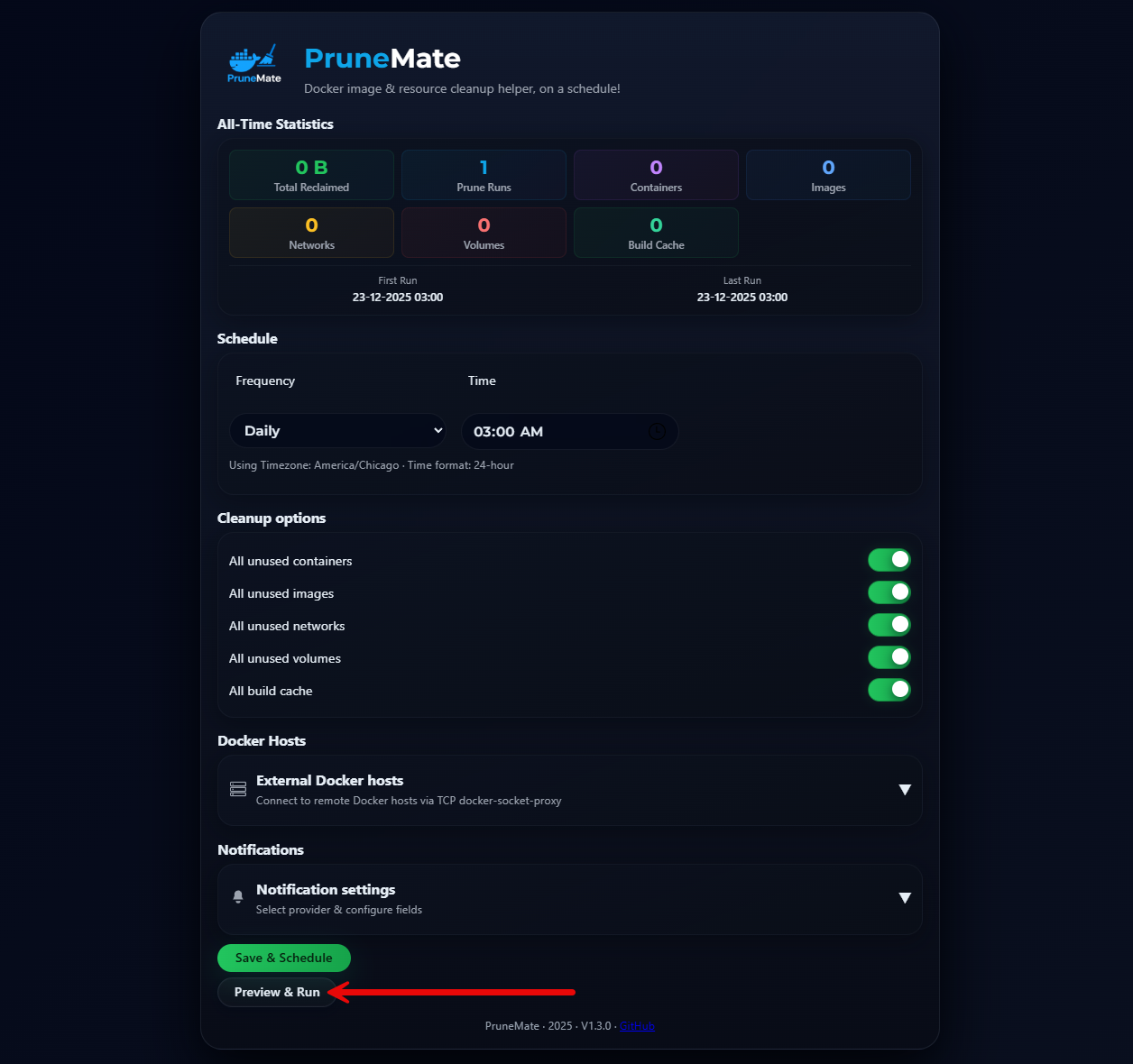This screenshot has height=1064, width=1133.
Task: Expand External Docker hosts section arrow
Action: (905, 790)
